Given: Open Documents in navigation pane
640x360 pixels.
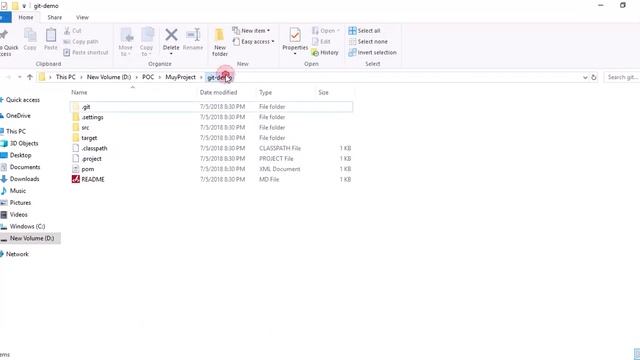Looking at the screenshot, I should 24,167.
